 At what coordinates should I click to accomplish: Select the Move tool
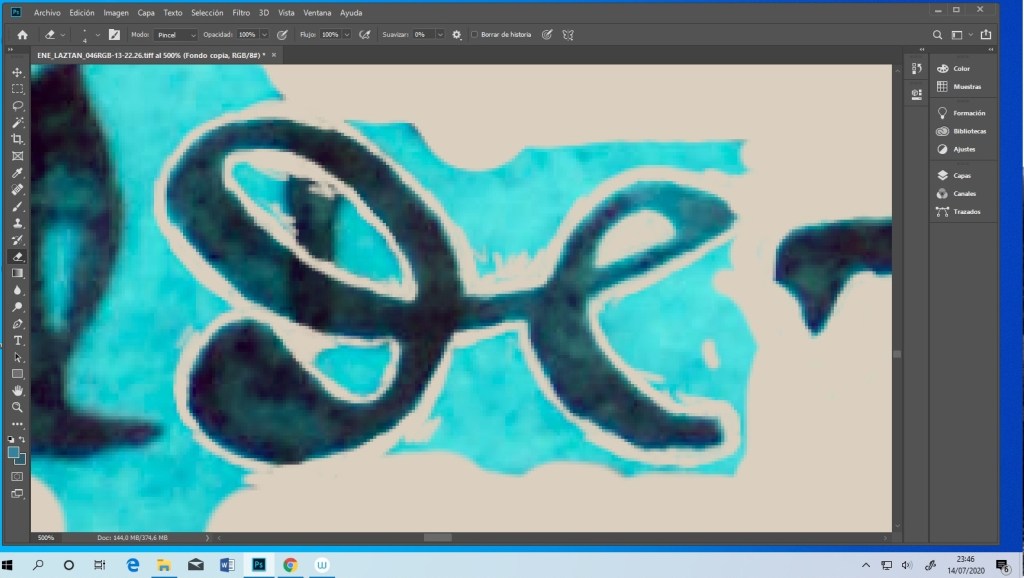(17, 72)
